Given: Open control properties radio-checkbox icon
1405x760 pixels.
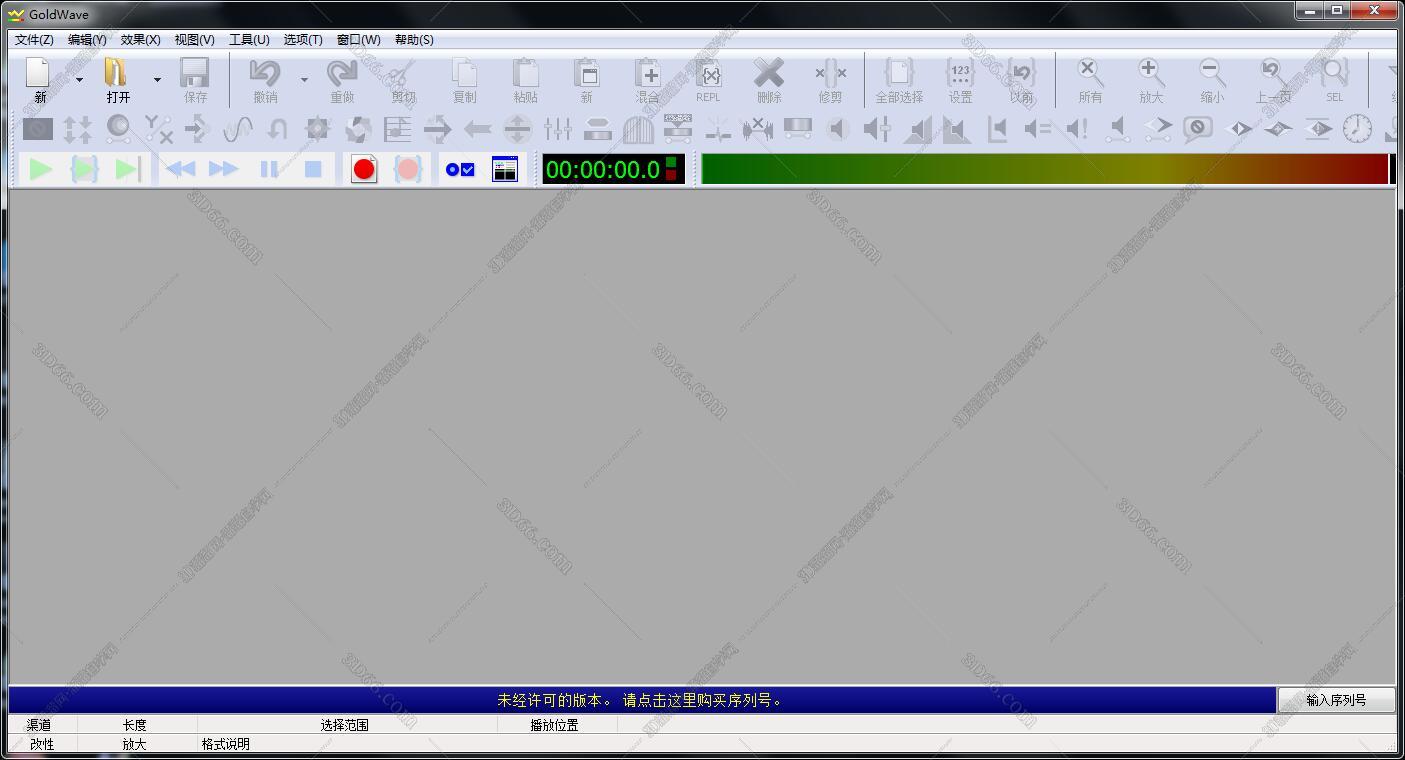Looking at the screenshot, I should [460, 170].
